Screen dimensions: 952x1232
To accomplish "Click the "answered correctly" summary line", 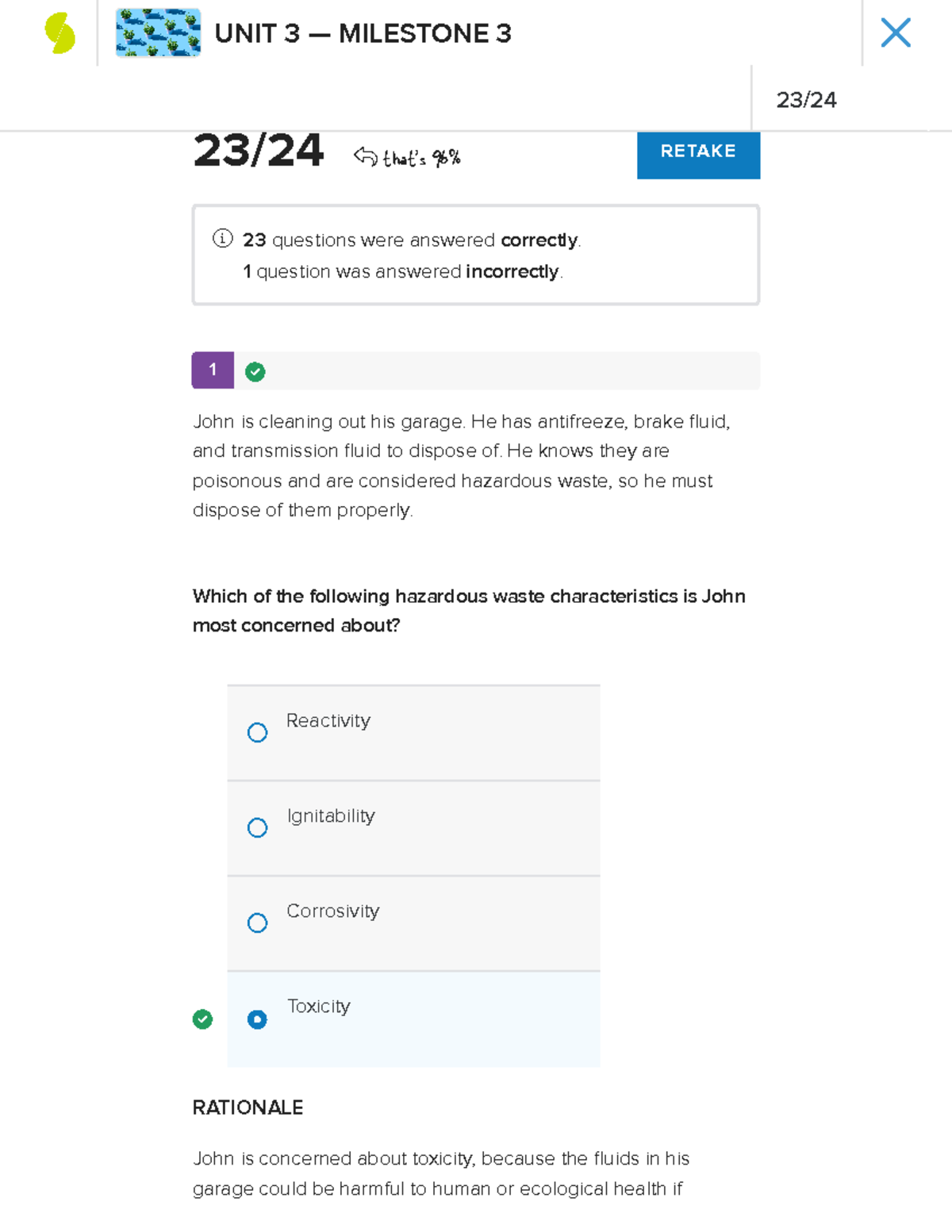I will click(411, 240).
